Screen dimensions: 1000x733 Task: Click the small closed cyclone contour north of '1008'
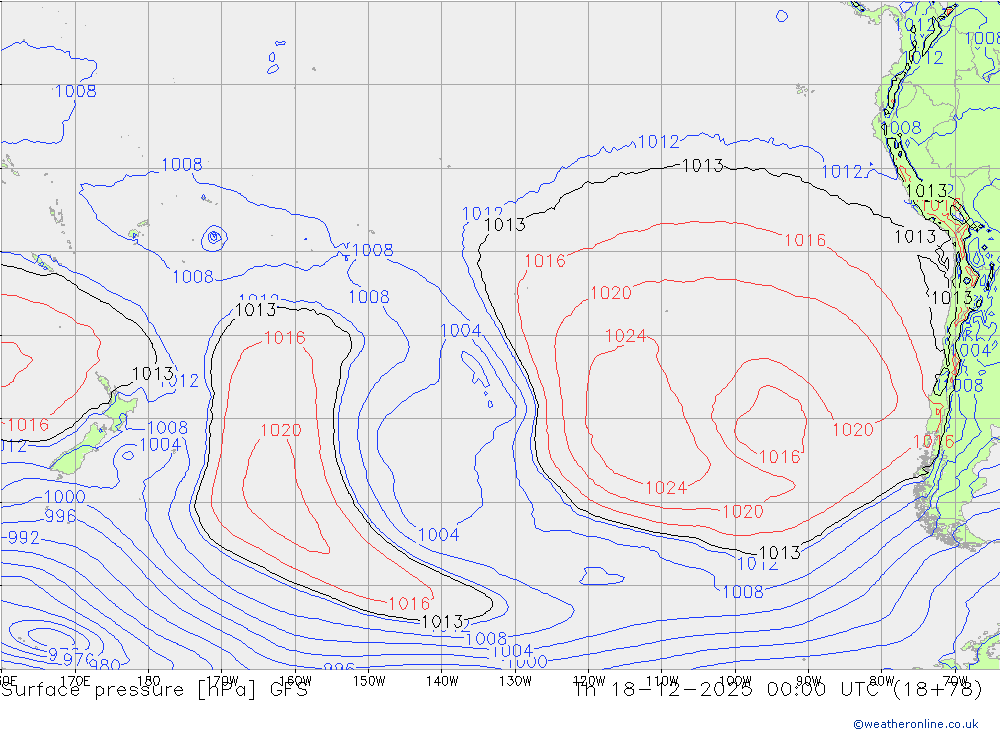[x=215, y=239]
